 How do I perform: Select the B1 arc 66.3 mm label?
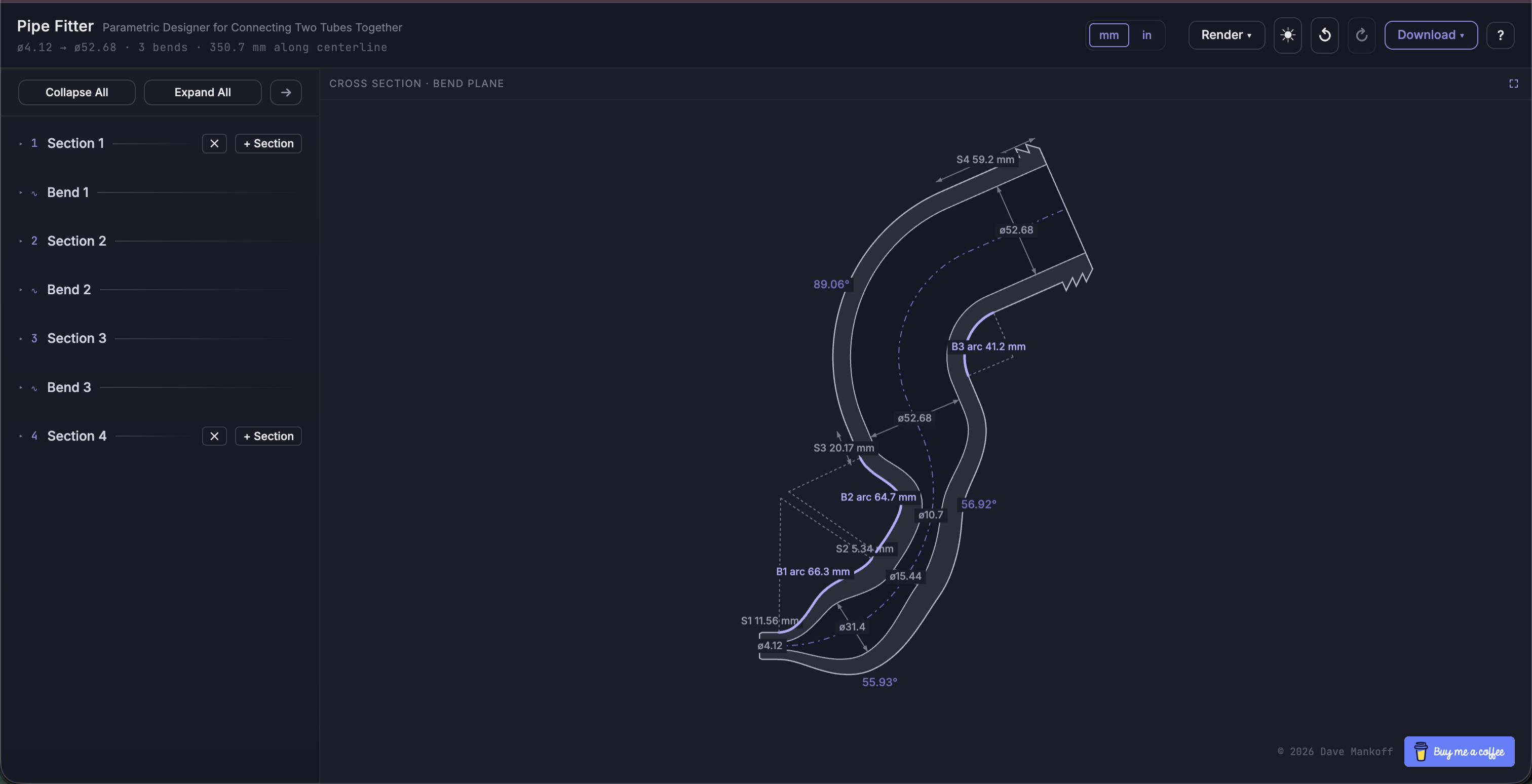point(813,571)
